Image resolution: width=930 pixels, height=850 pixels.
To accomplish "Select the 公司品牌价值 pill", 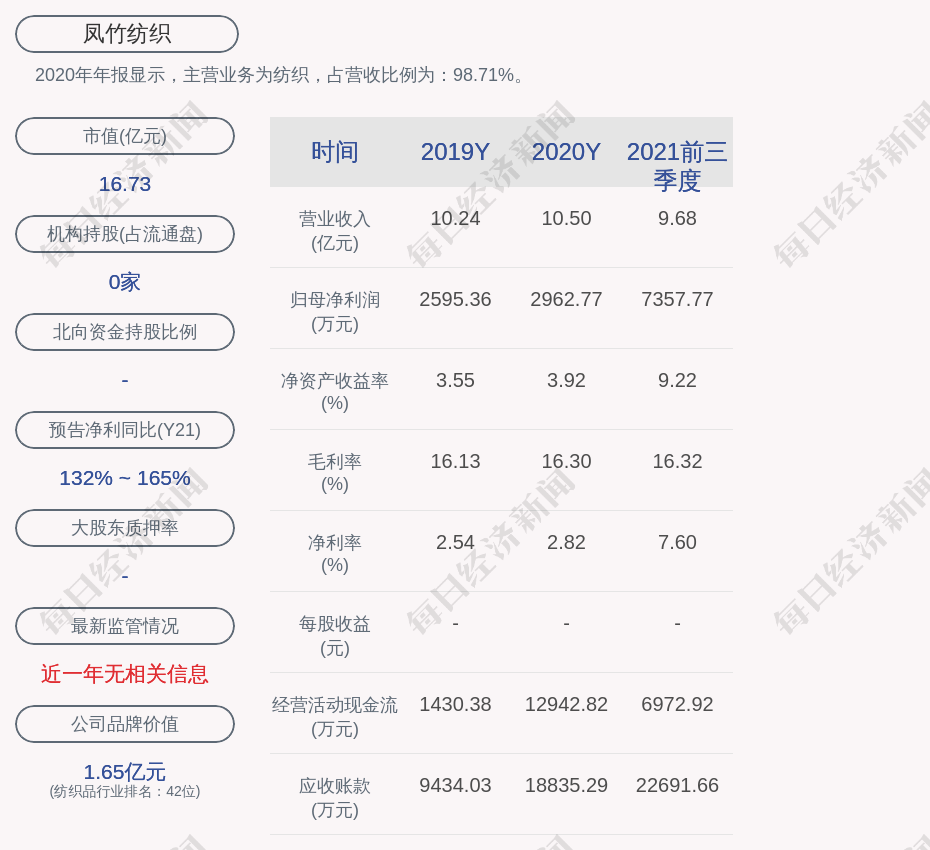I will click(125, 724).
